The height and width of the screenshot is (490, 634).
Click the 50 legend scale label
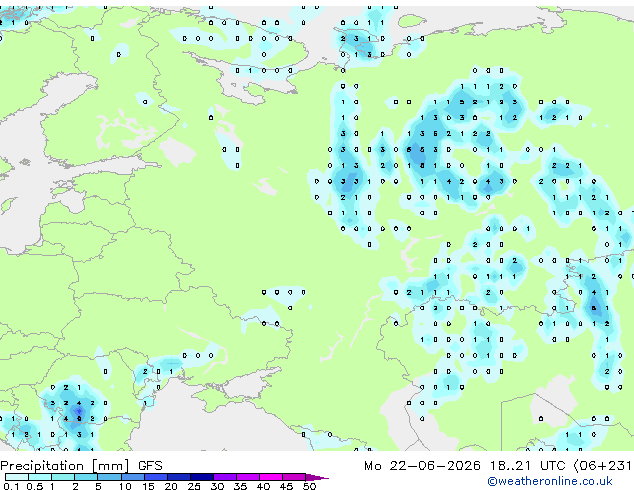[x=310, y=486]
